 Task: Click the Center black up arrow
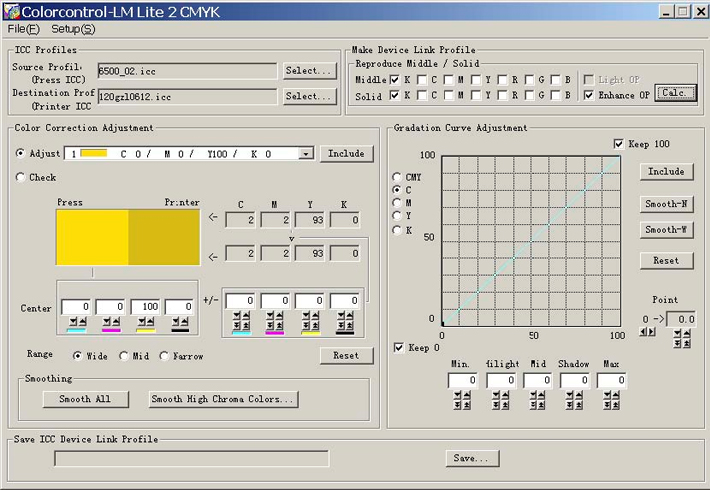184,321
